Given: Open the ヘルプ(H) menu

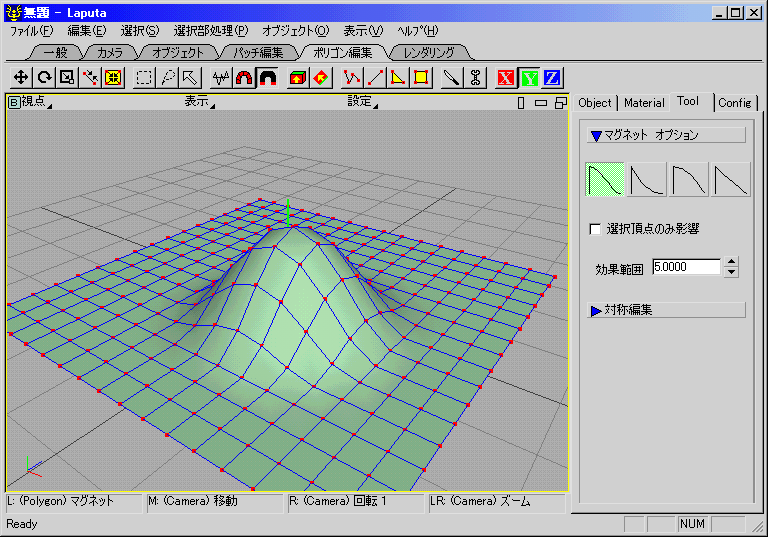Looking at the screenshot, I should (x=418, y=31).
